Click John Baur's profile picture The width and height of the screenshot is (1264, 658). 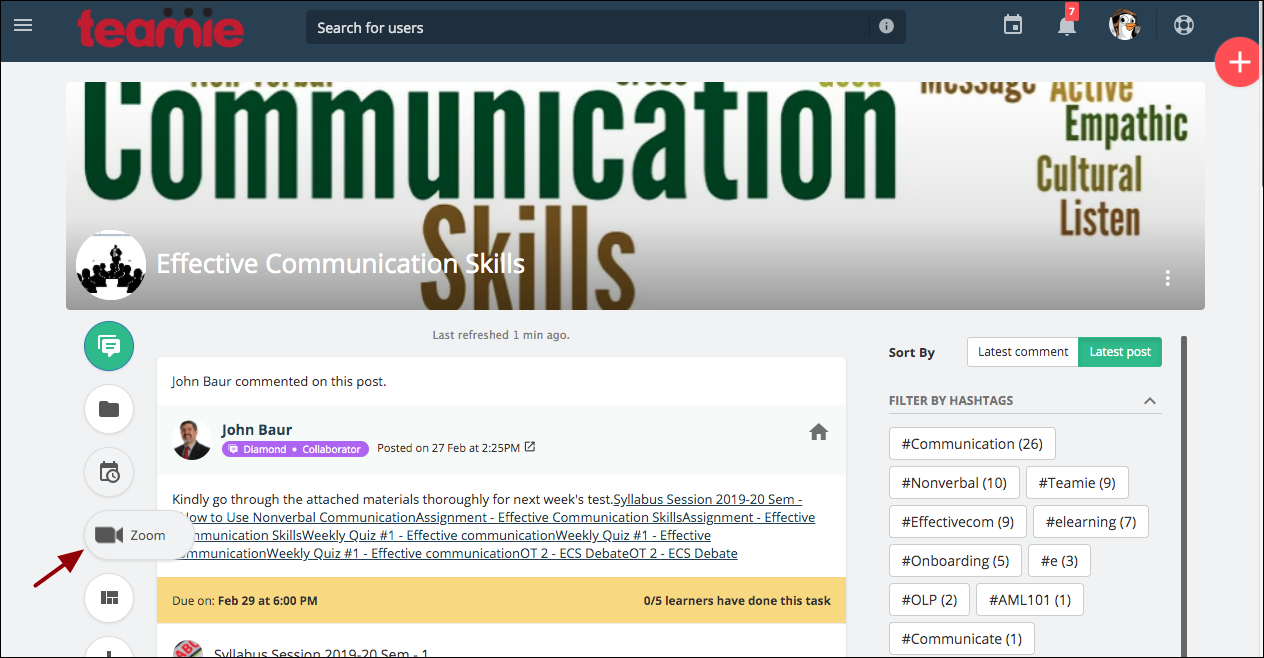(x=192, y=440)
